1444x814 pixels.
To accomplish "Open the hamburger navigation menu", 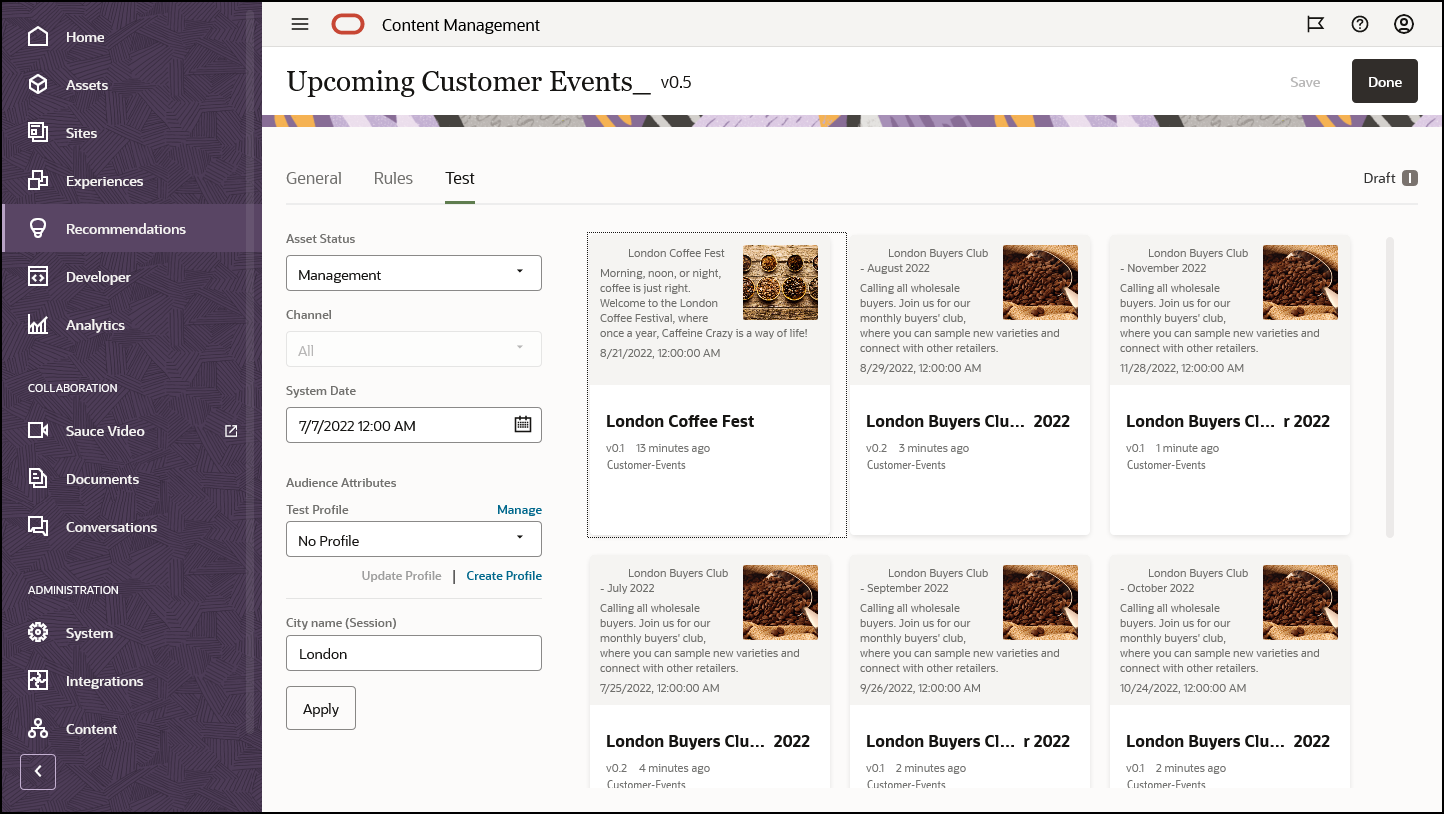I will point(300,25).
